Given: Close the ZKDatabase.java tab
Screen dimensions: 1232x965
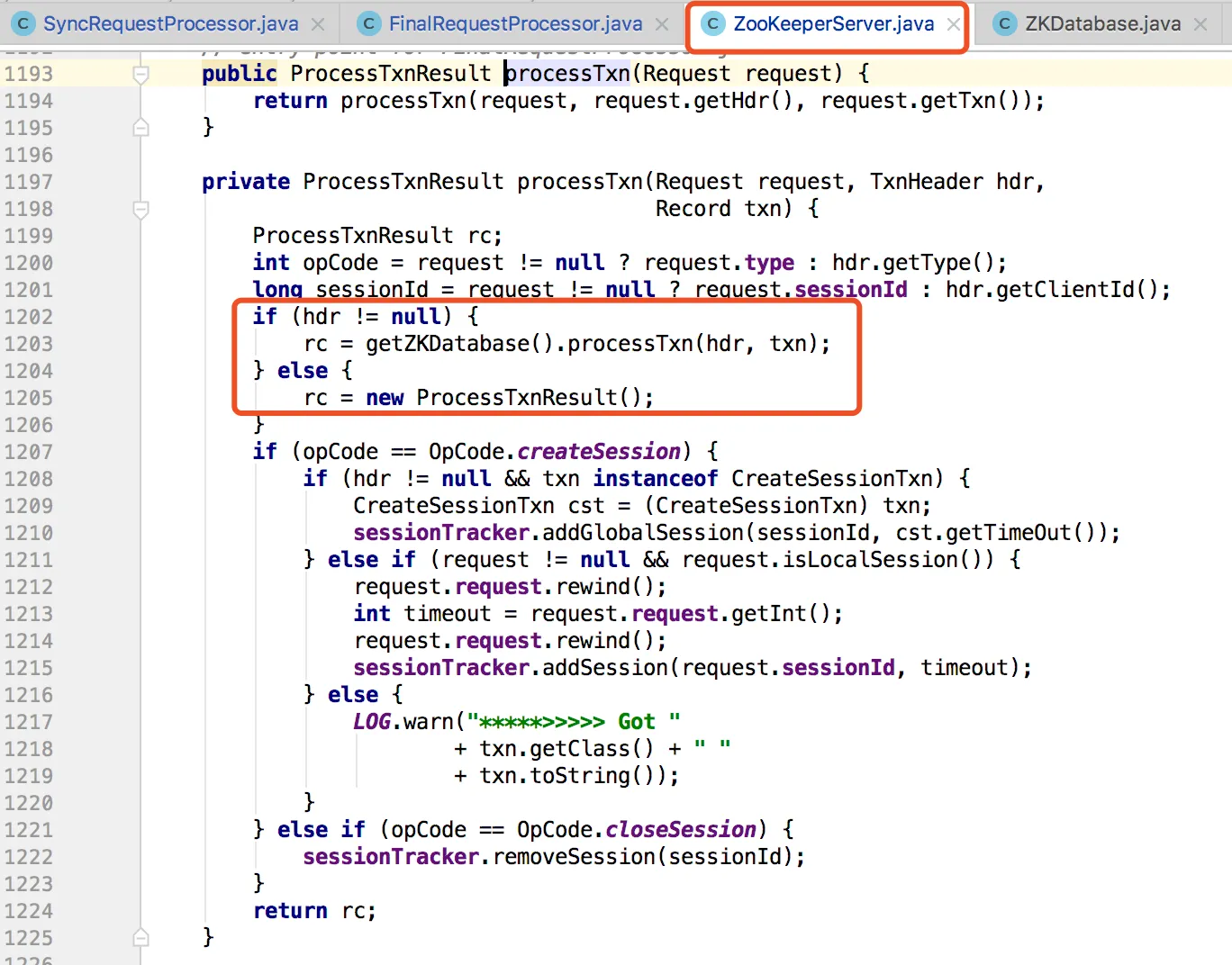Looking at the screenshot, I should 1200,24.
